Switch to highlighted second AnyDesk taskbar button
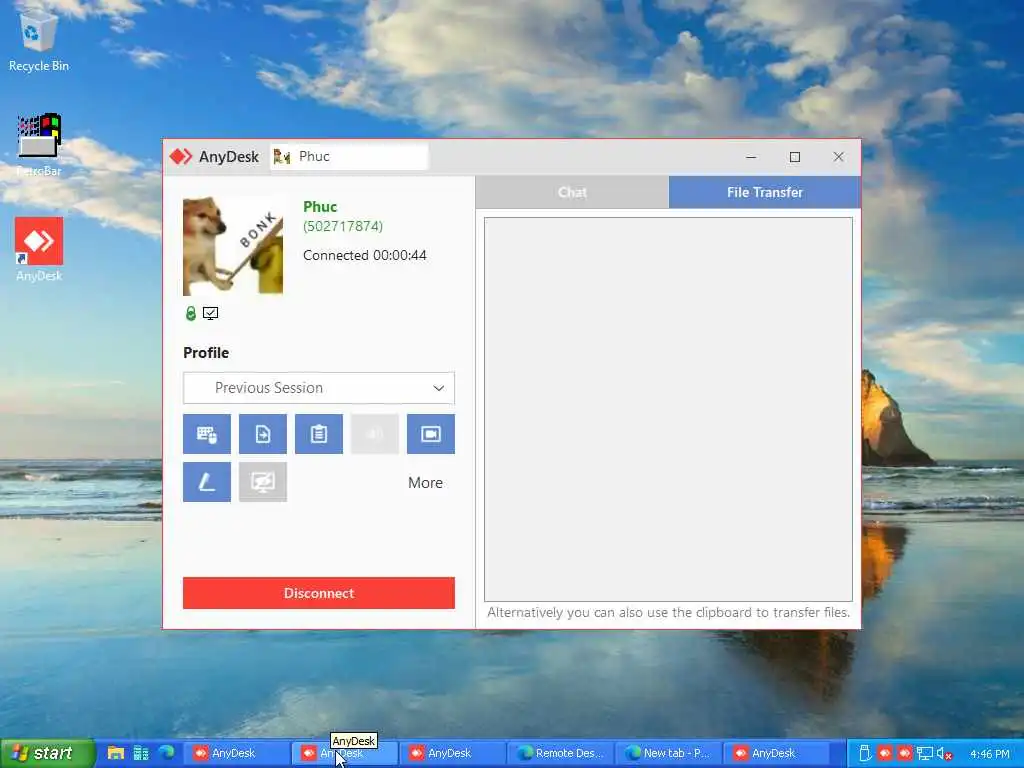This screenshot has height=768, width=1024. [x=343, y=753]
